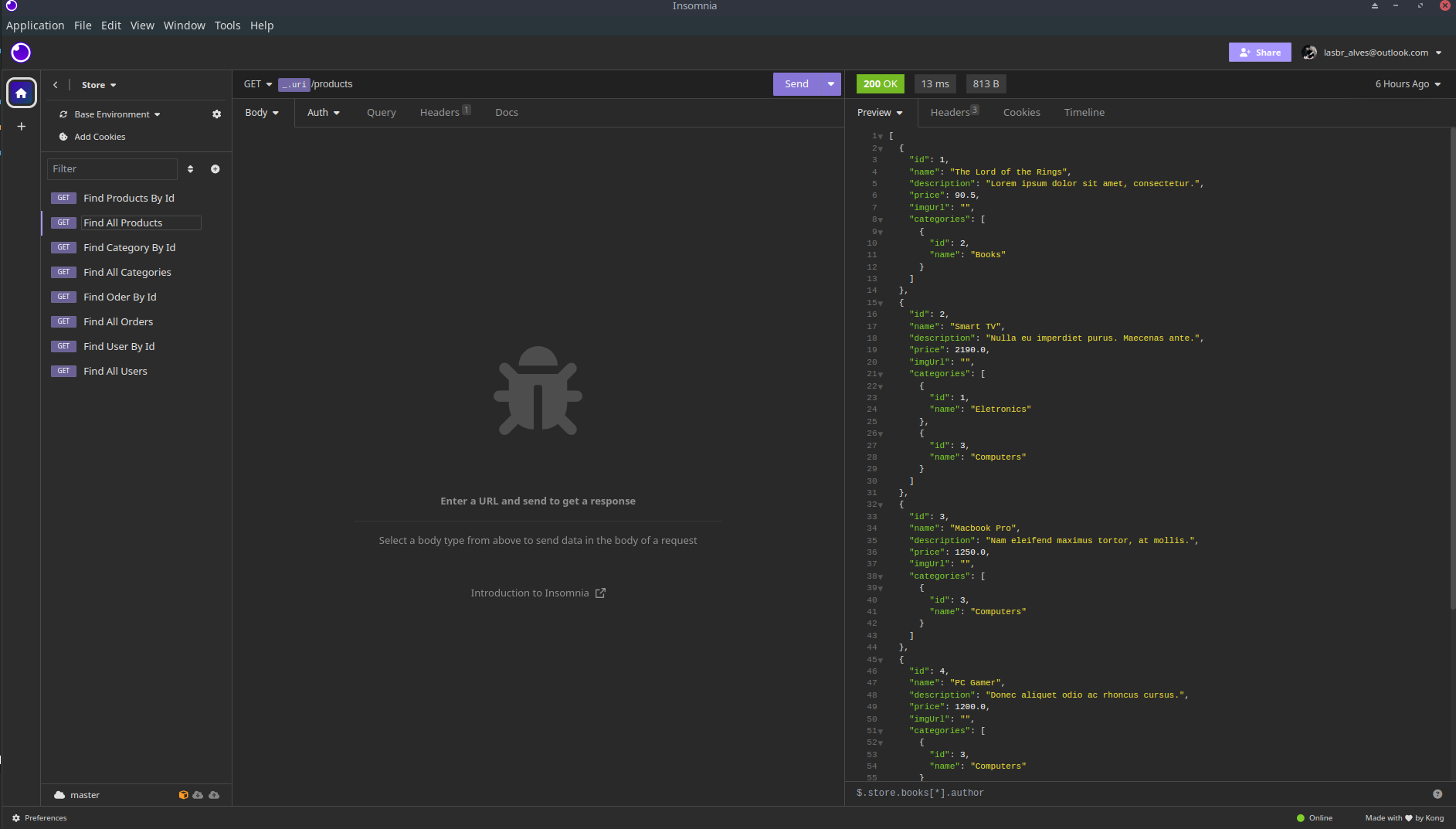
Task: Click the Preferences gear icon
Action: pyautogui.click(x=16, y=818)
